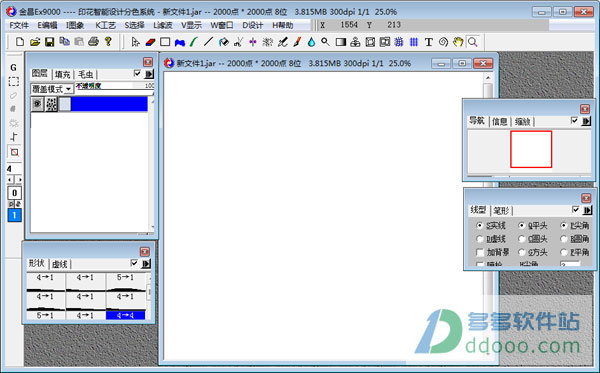600x373 pixels.
Task: Expand the layers panel flyout arrow menu
Action: point(149,74)
